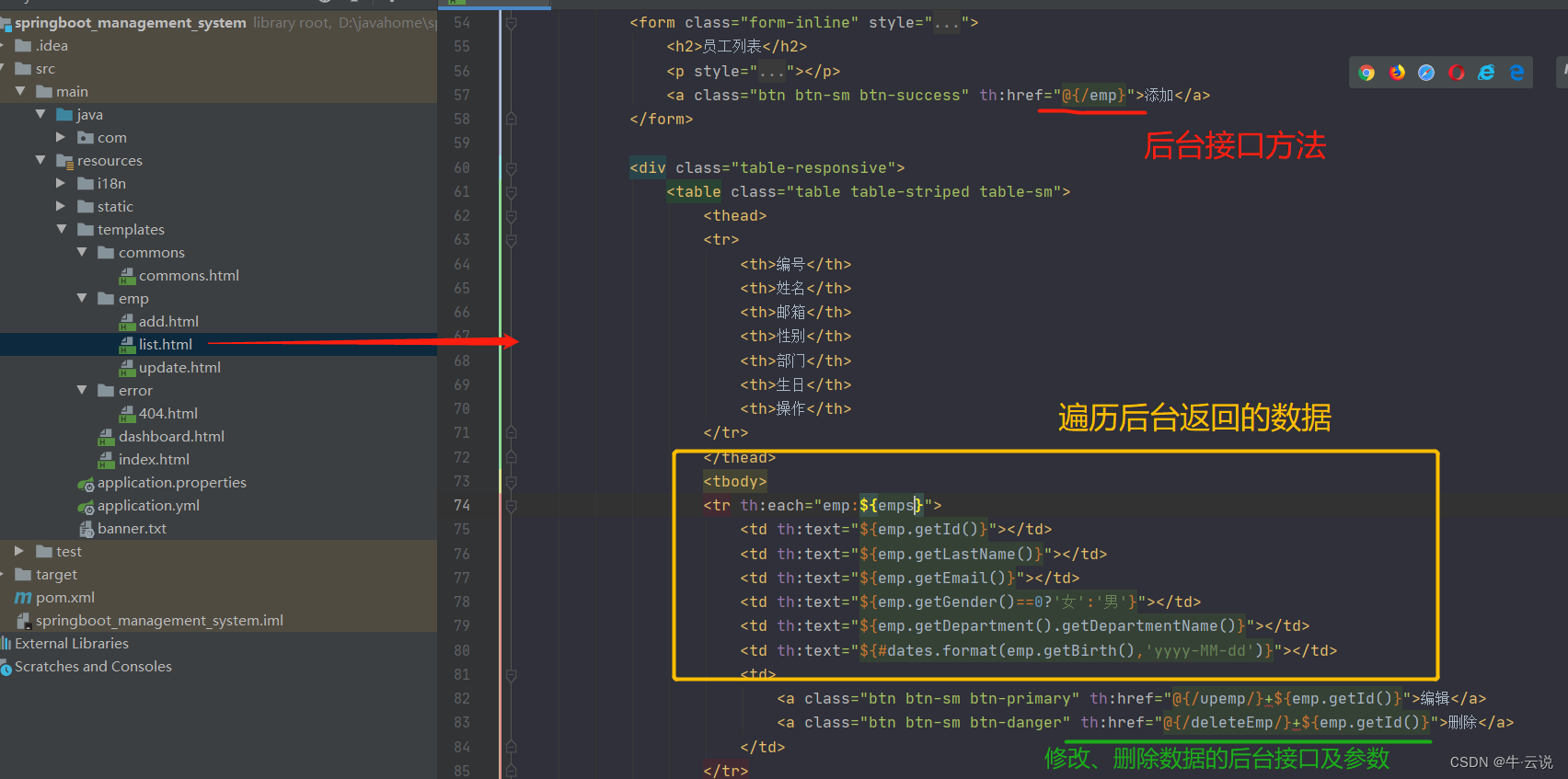This screenshot has width=1568, height=779.
Task: Expand the test folder tree node
Action: (x=19, y=551)
